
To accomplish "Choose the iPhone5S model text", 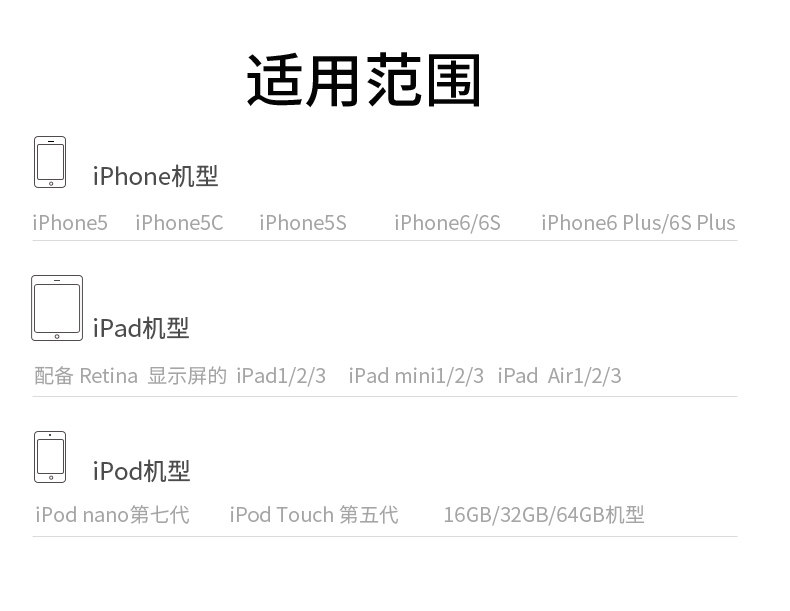I will point(303,223).
